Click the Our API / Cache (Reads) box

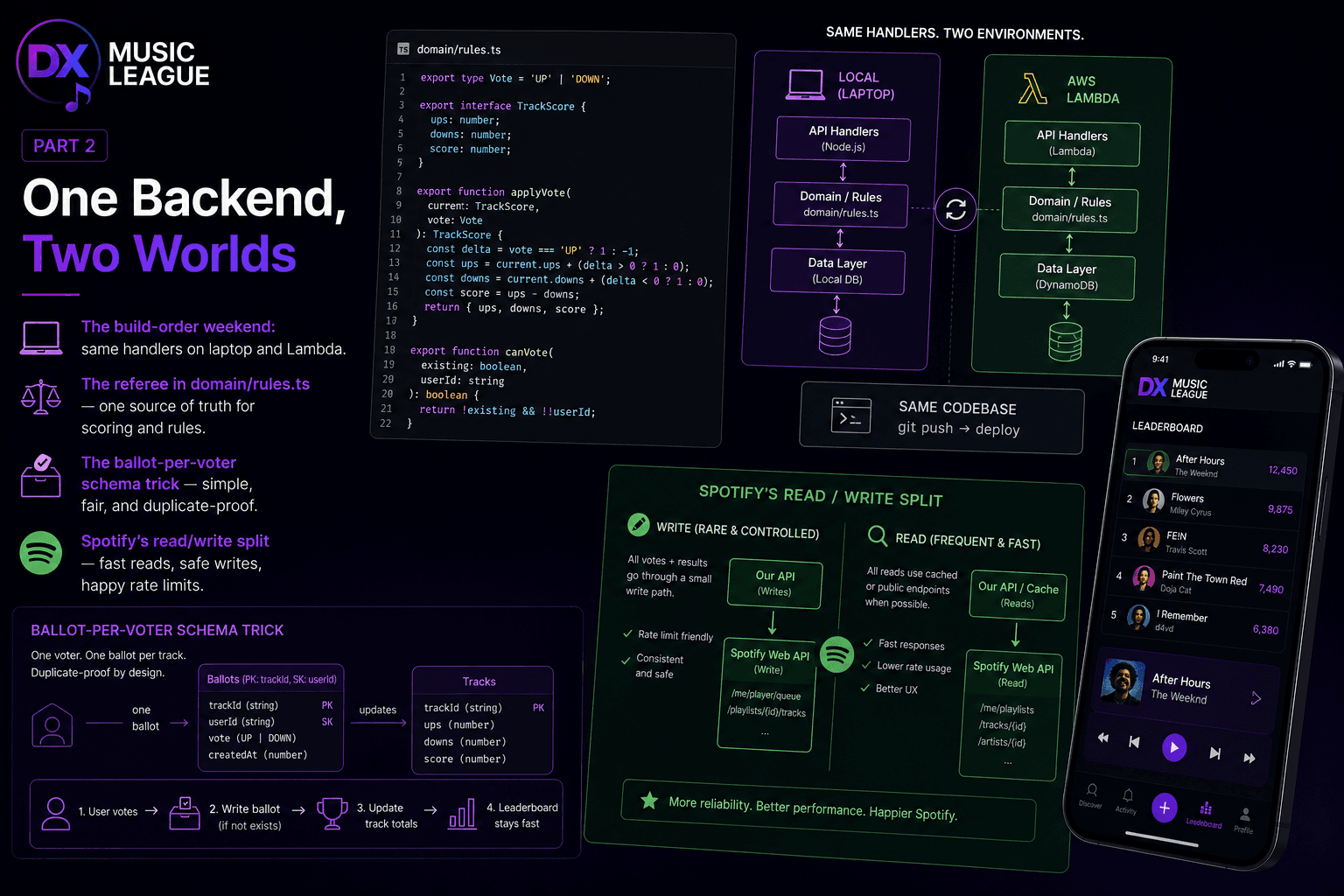(x=1018, y=596)
